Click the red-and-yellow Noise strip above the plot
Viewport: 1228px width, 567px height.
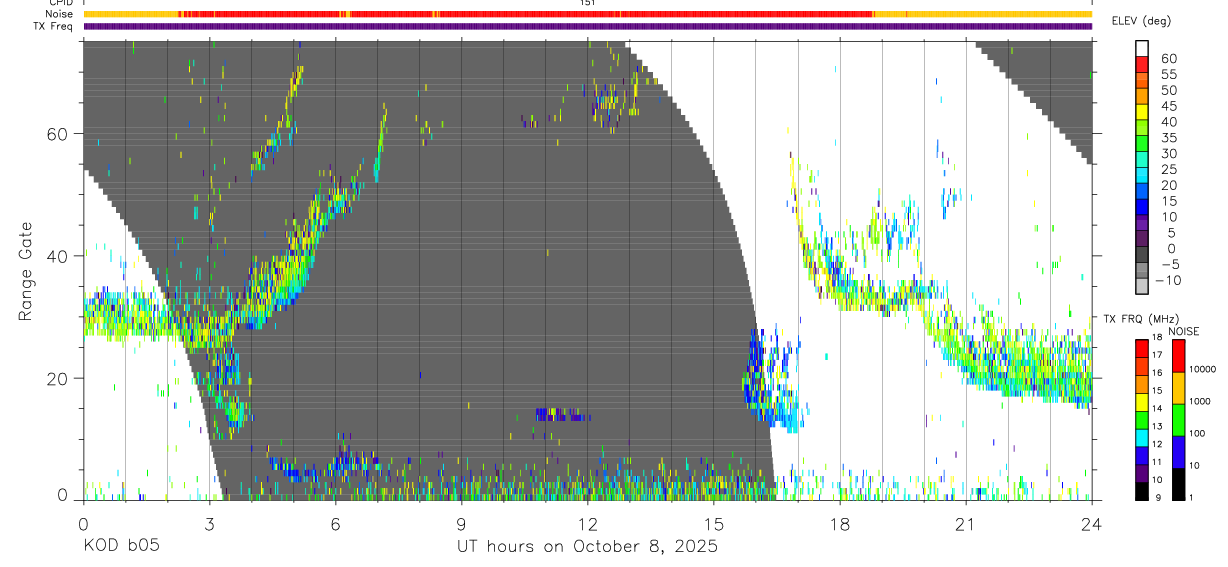coord(588,14)
